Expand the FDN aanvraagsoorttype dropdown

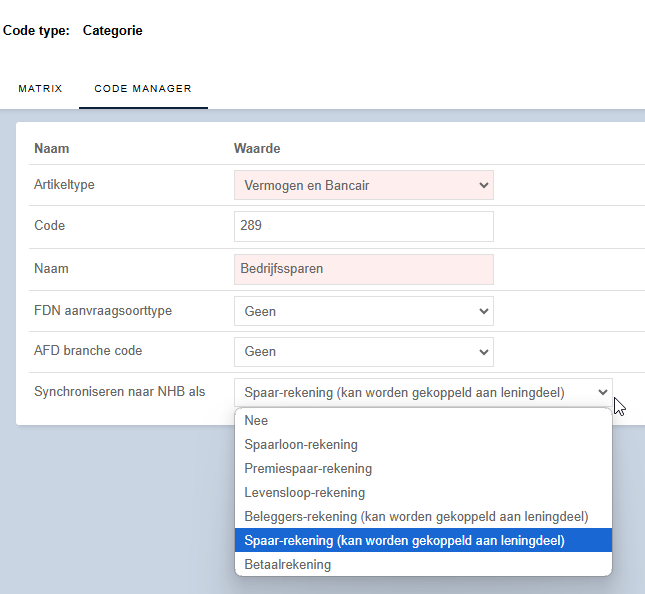(x=364, y=311)
